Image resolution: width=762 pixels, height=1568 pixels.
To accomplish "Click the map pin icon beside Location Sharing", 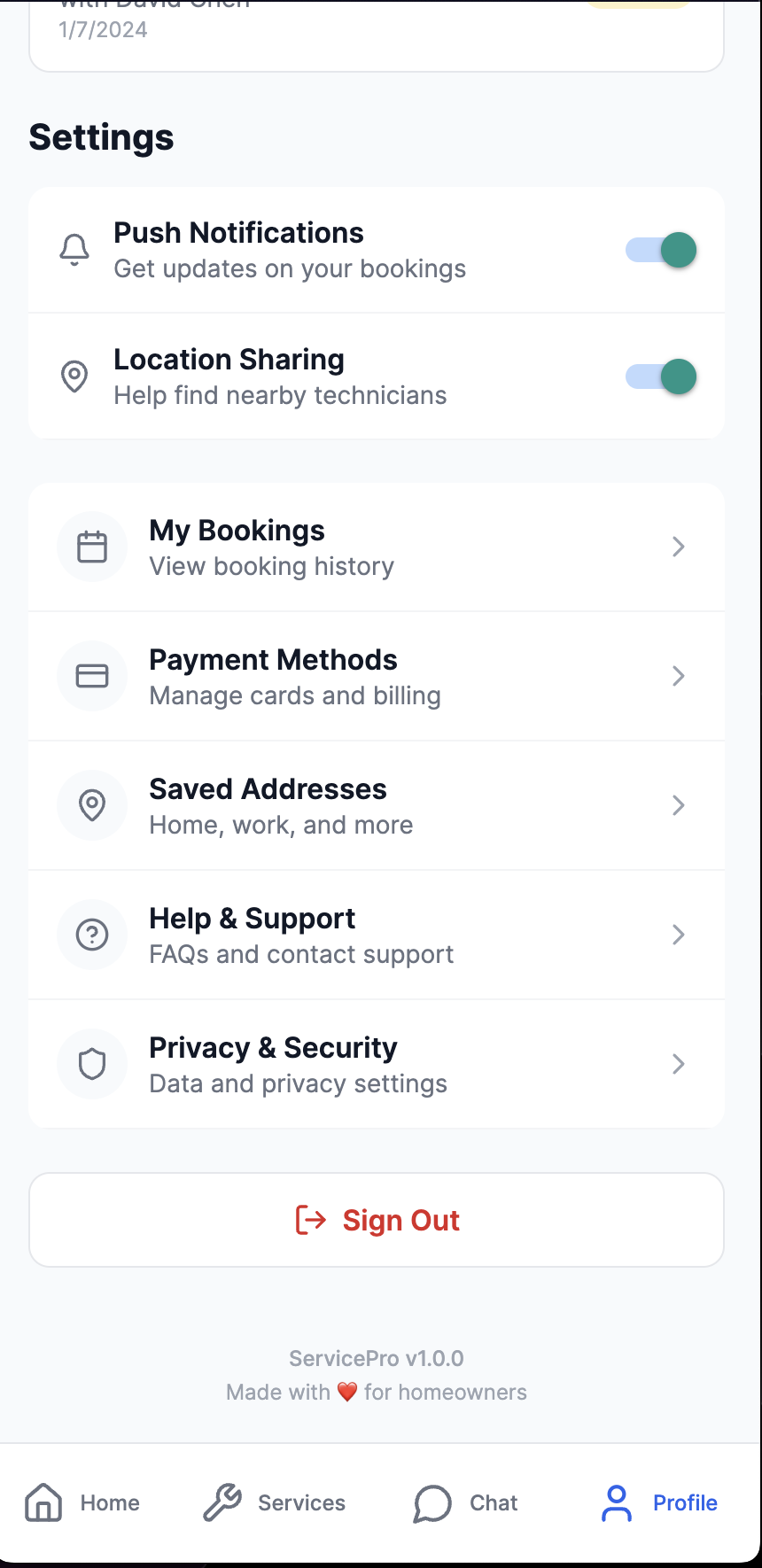I will 74,376.
